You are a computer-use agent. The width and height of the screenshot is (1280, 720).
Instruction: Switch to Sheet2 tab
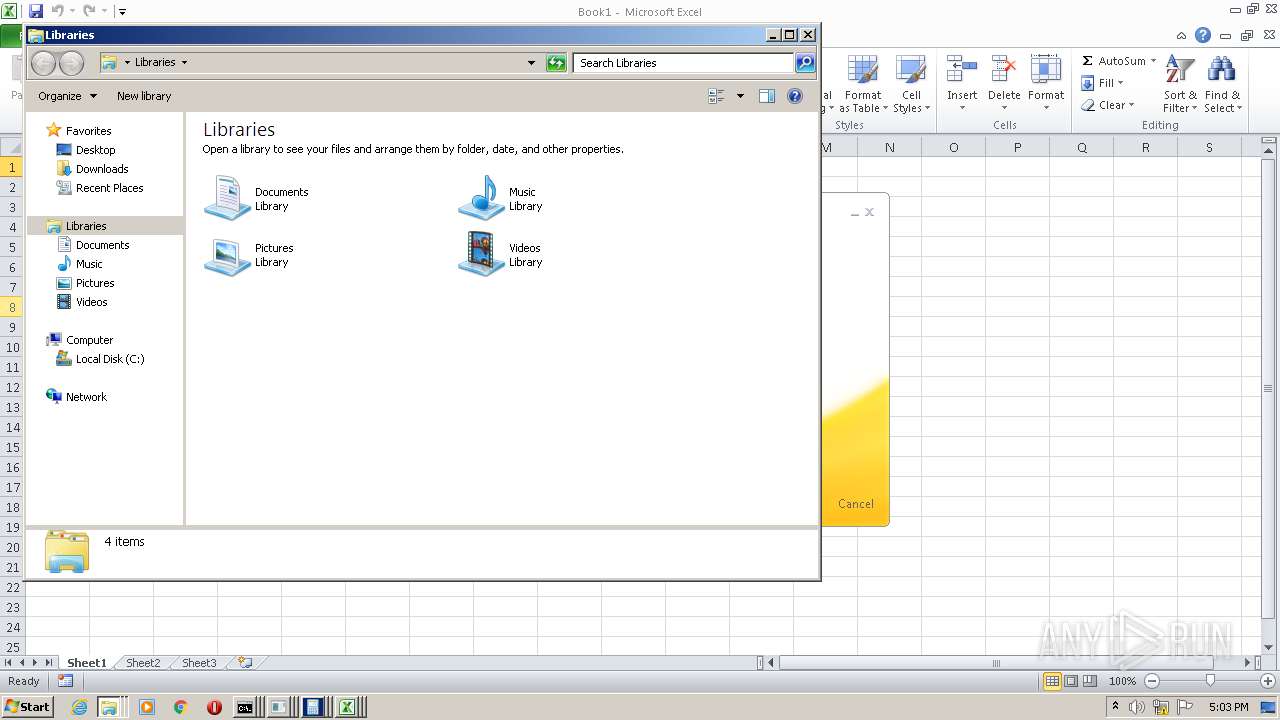143,663
